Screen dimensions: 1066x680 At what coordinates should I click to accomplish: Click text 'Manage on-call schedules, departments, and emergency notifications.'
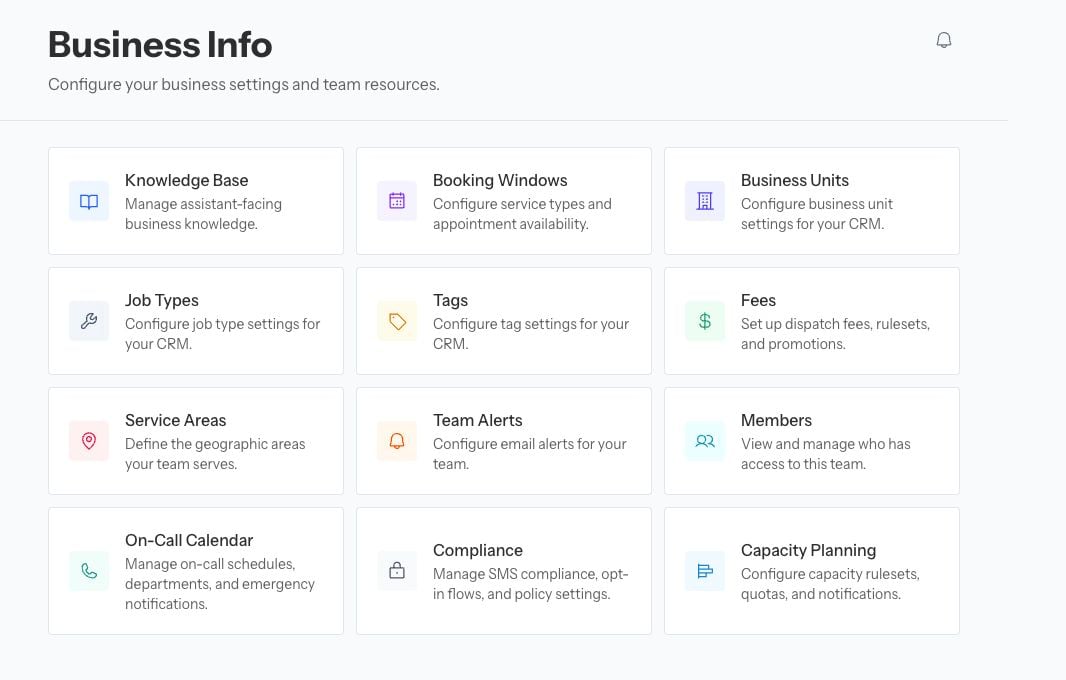220,583
